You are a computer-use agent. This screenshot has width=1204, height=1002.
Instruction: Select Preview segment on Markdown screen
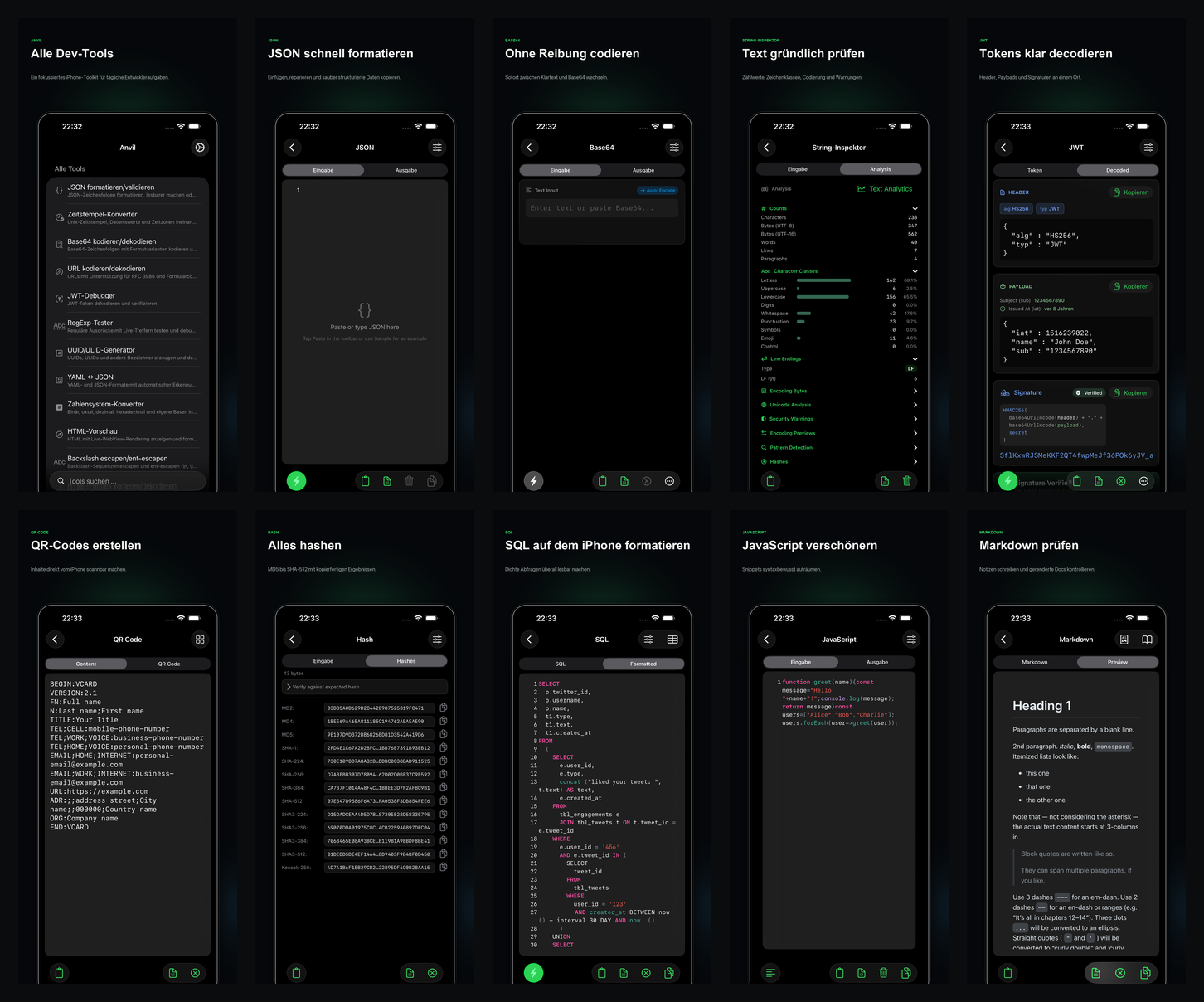pos(1118,662)
